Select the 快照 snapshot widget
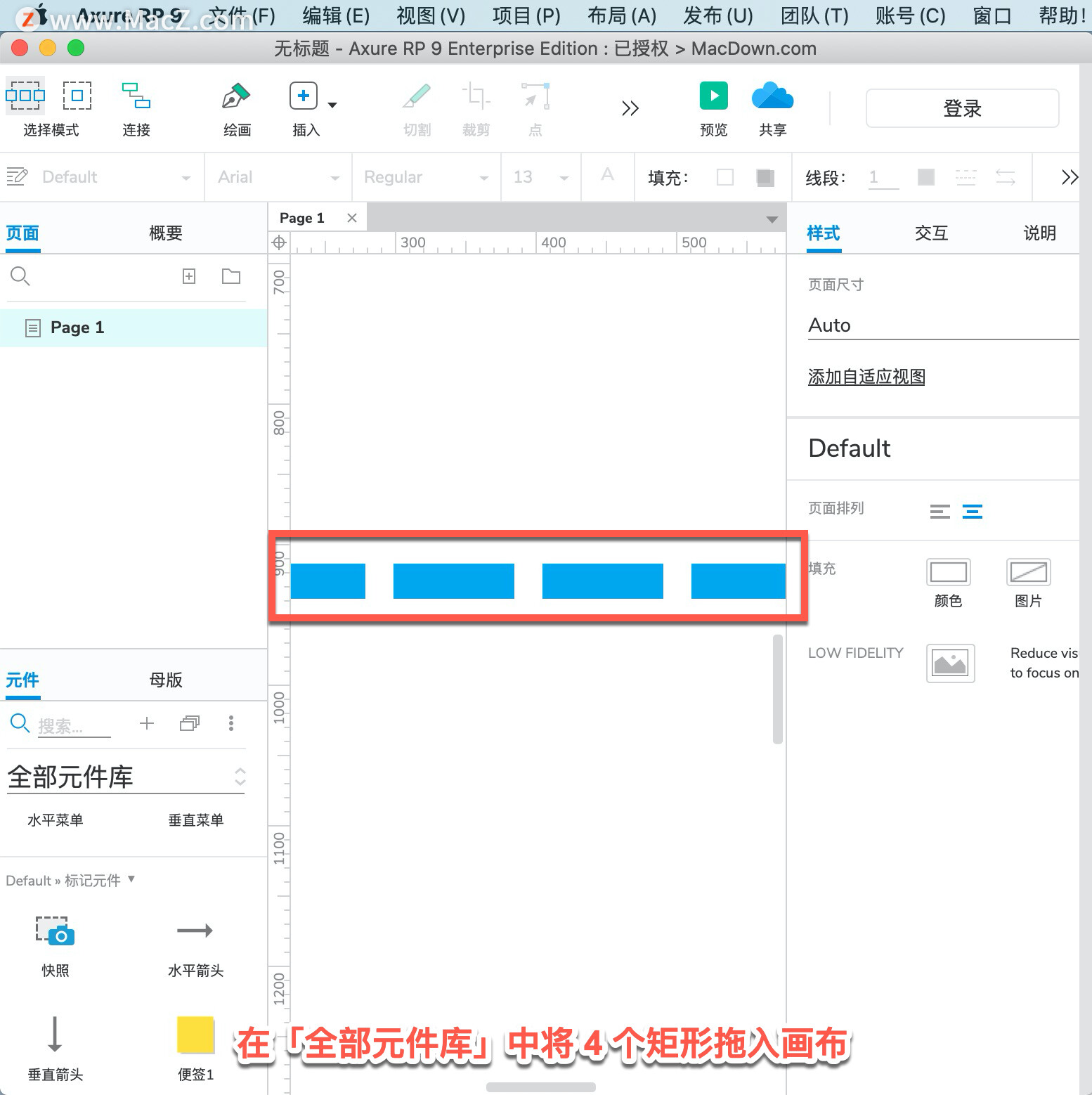Image resolution: width=1092 pixels, height=1095 pixels. (56, 946)
